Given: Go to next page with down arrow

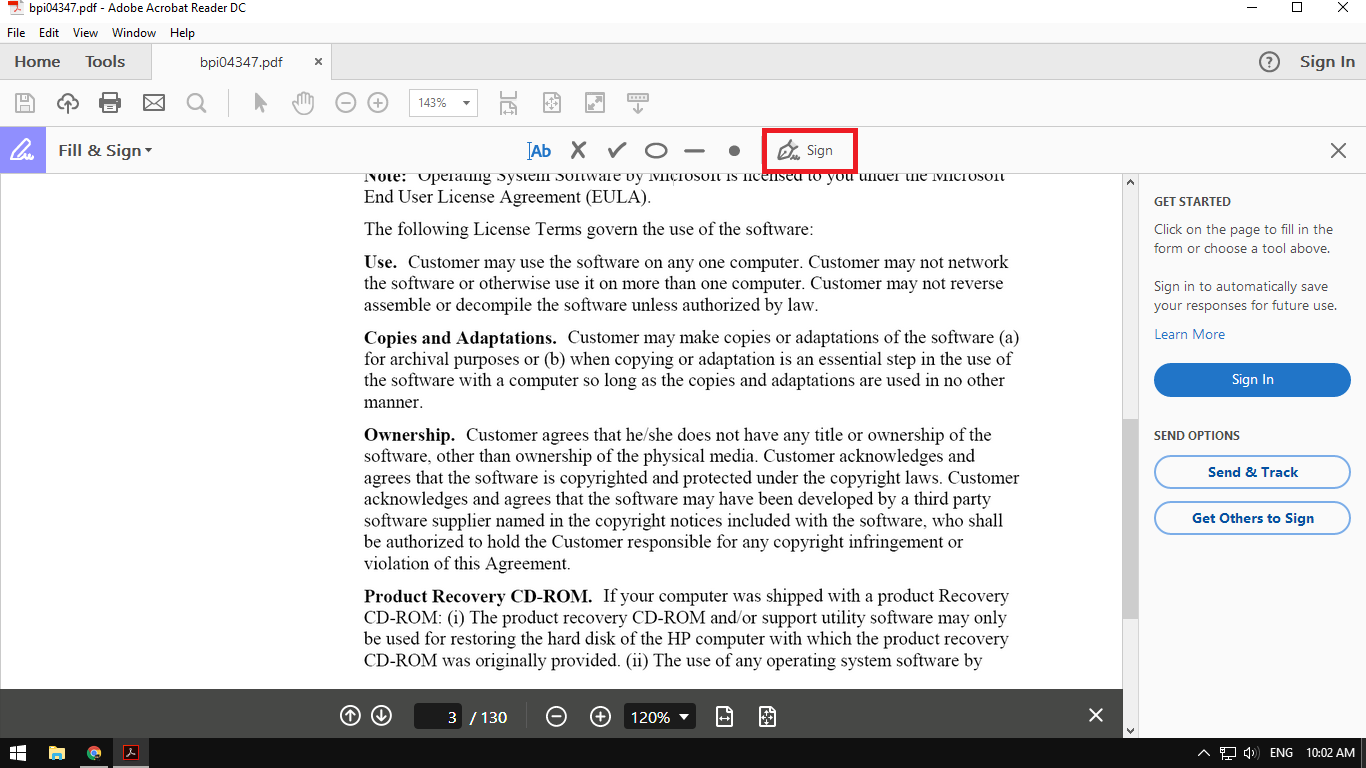Looking at the screenshot, I should point(381,716).
